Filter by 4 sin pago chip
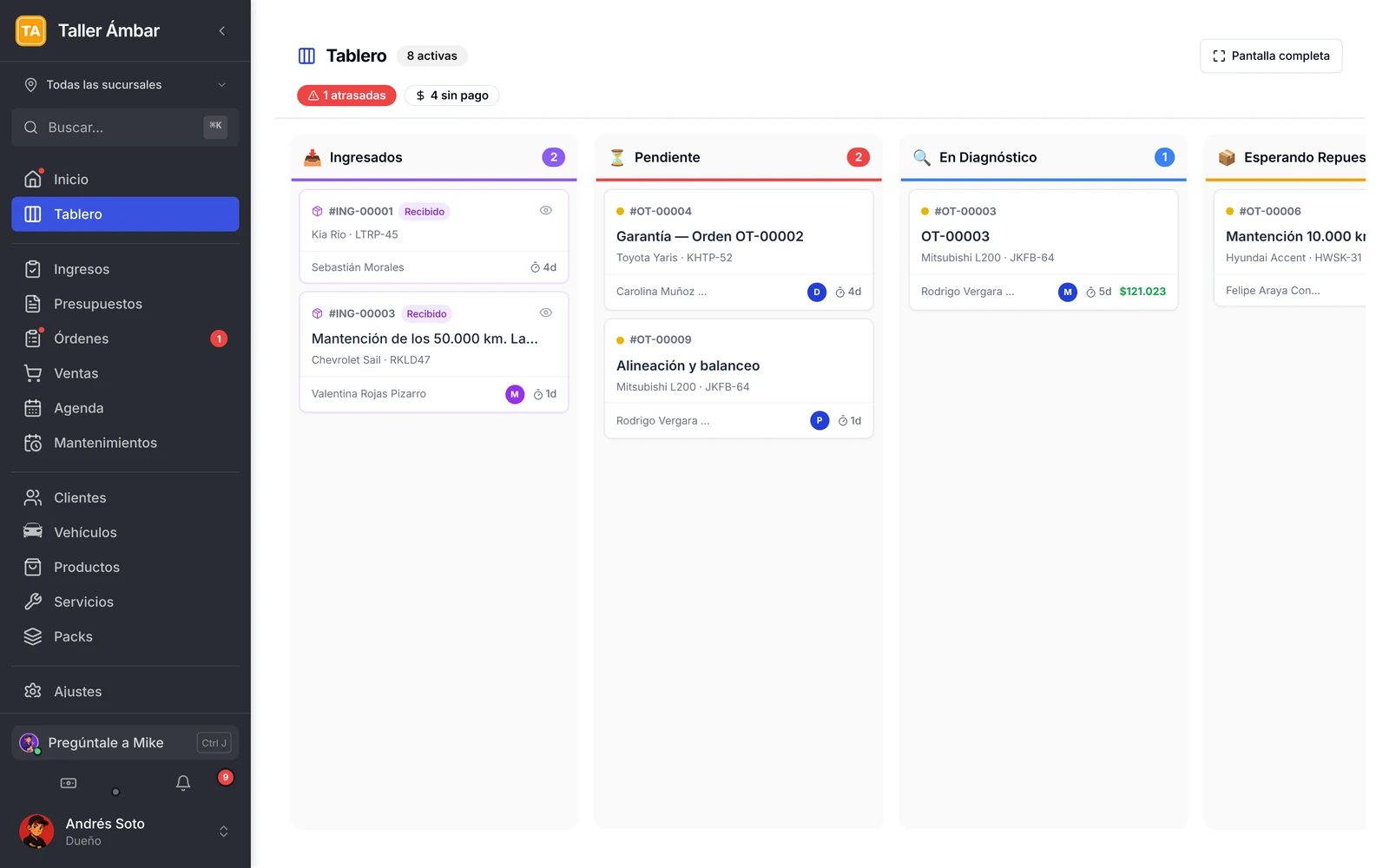 click(x=451, y=95)
